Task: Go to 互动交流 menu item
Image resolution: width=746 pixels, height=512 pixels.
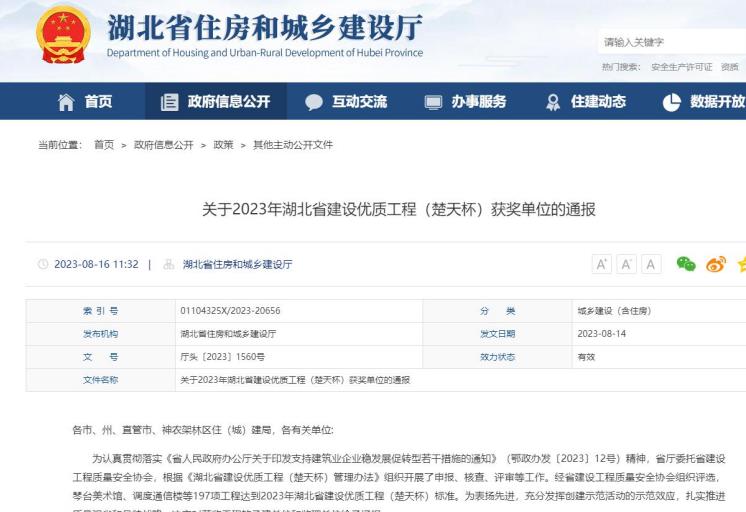Action: 346,101
